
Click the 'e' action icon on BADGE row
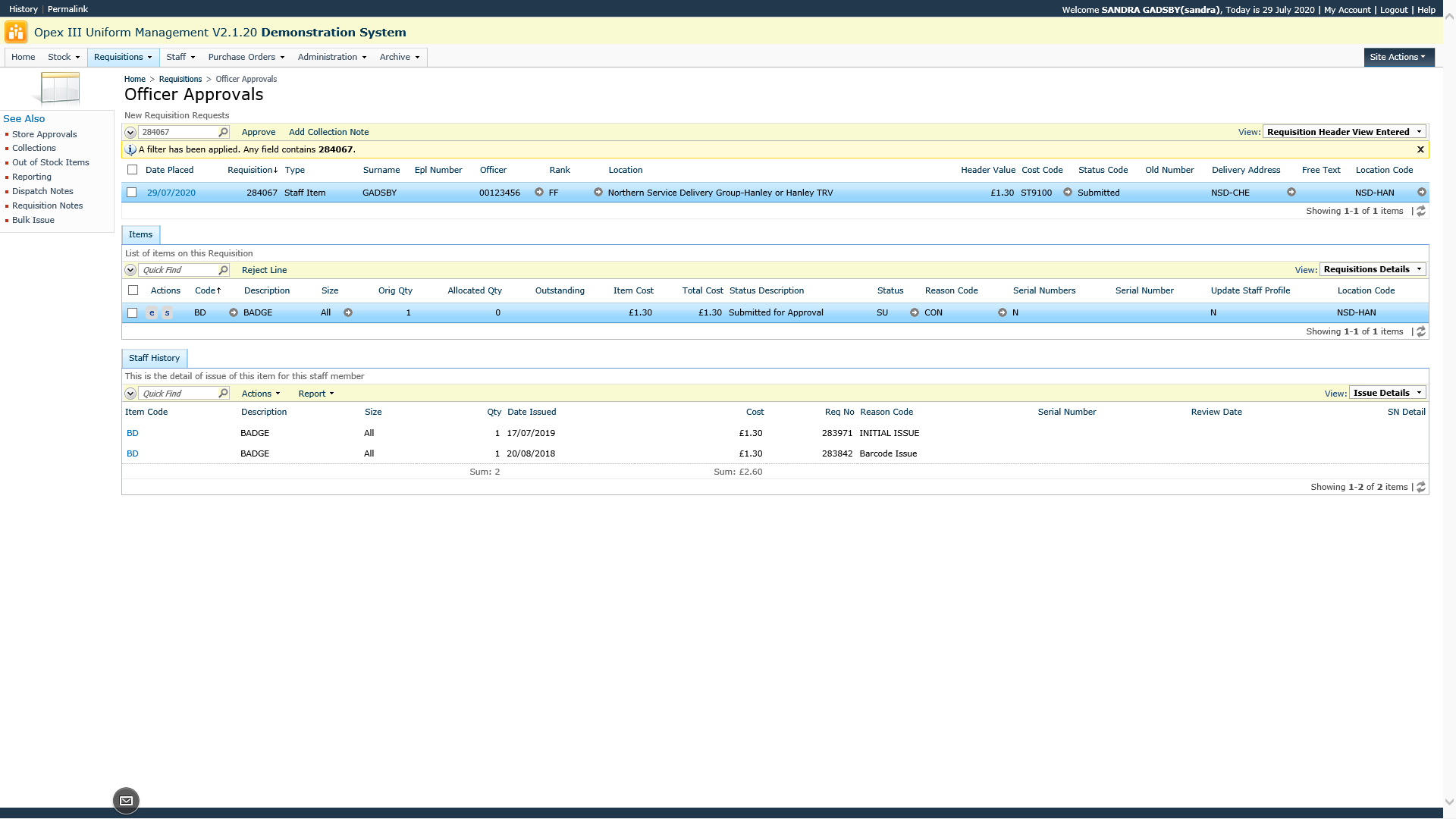coord(152,313)
